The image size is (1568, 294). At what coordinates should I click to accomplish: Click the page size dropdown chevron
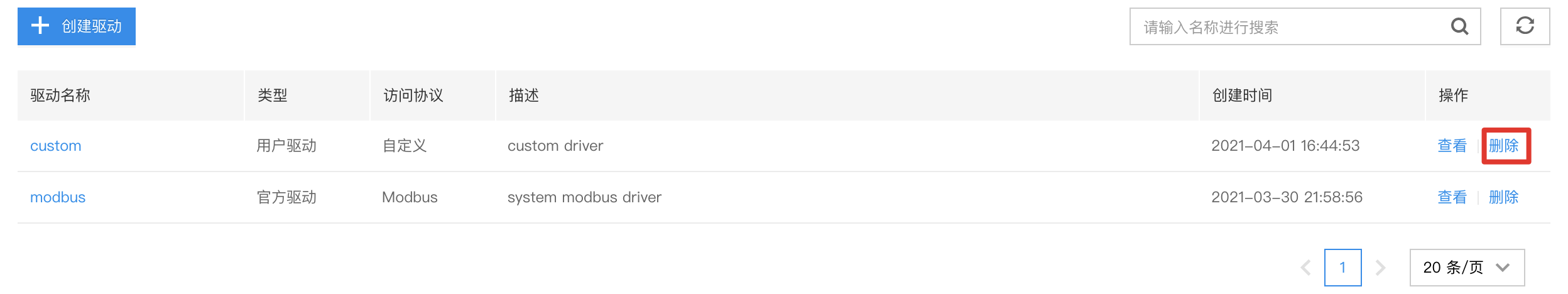point(1503,268)
